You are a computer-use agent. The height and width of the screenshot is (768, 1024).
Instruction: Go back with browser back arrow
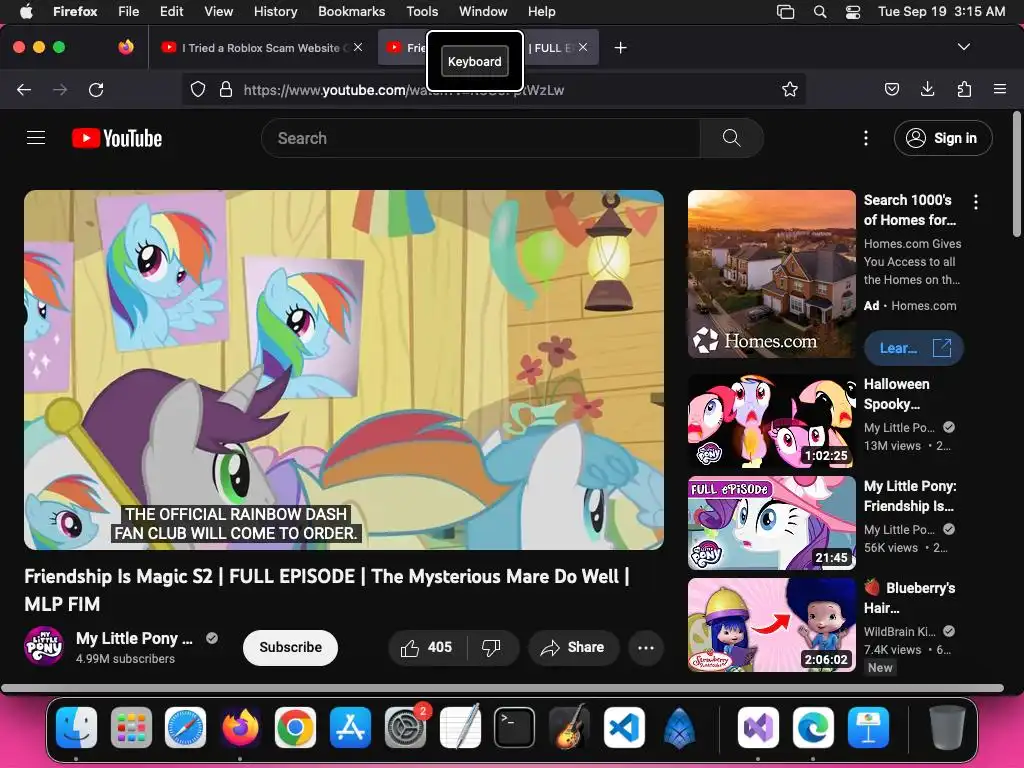(24, 89)
